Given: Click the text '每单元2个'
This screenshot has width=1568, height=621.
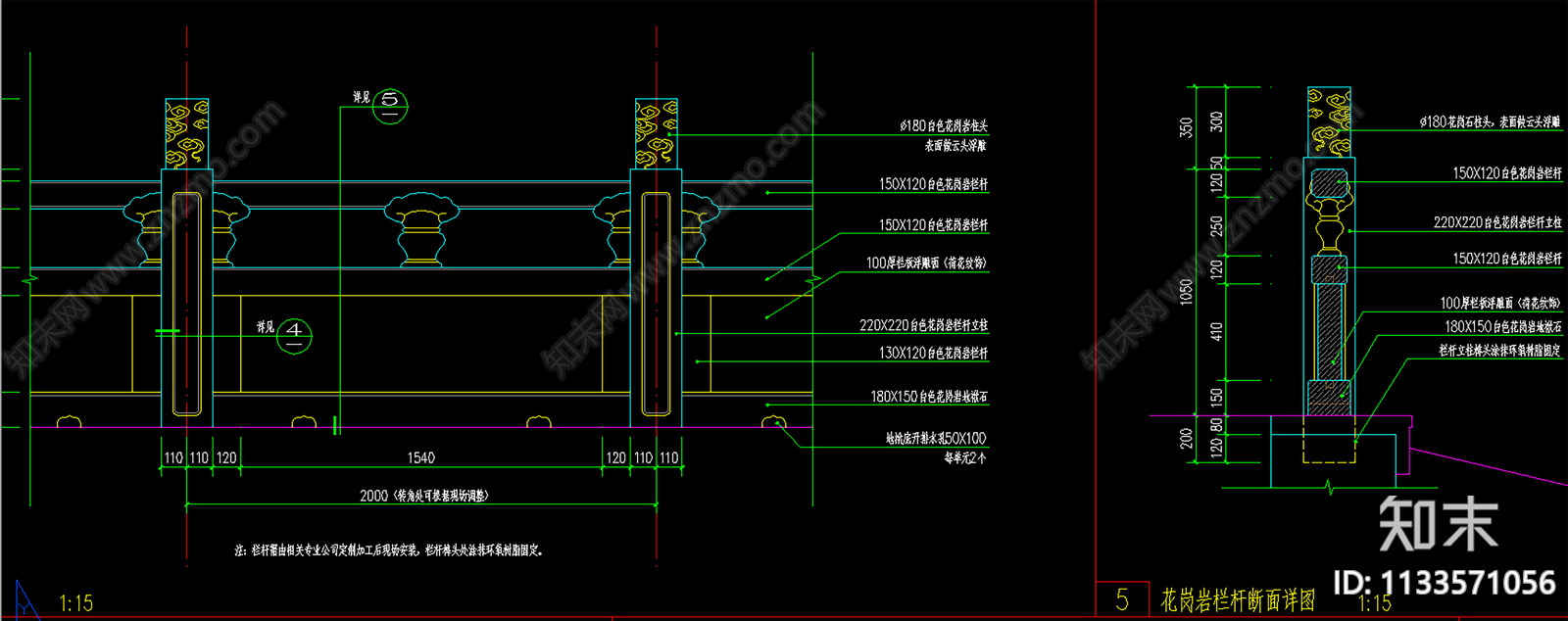Looking at the screenshot, I should (x=964, y=457).
